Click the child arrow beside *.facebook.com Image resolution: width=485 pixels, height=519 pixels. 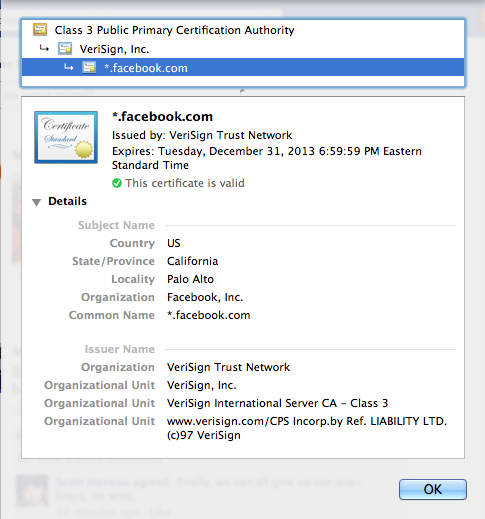[x=69, y=67]
